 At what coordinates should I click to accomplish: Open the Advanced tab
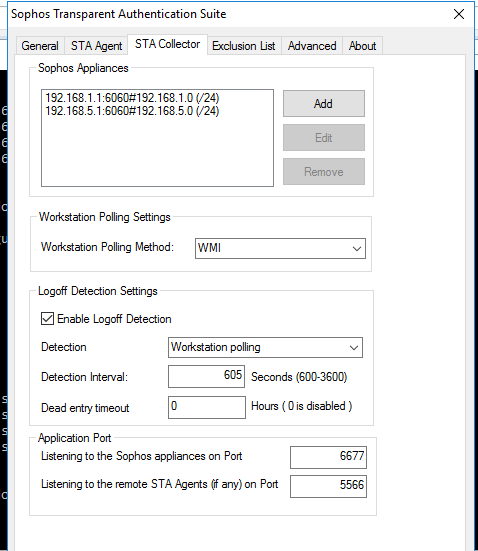click(x=312, y=46)
